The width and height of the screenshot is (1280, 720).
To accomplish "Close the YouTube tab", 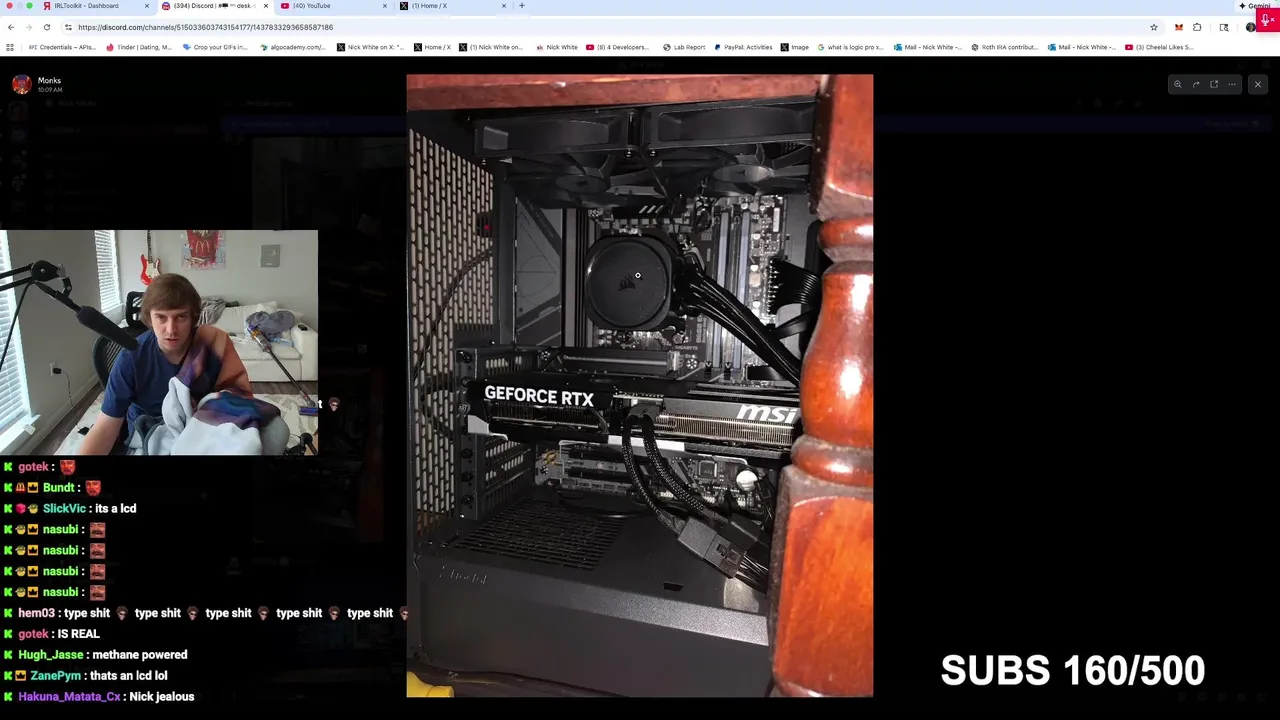I will (385, 6).
